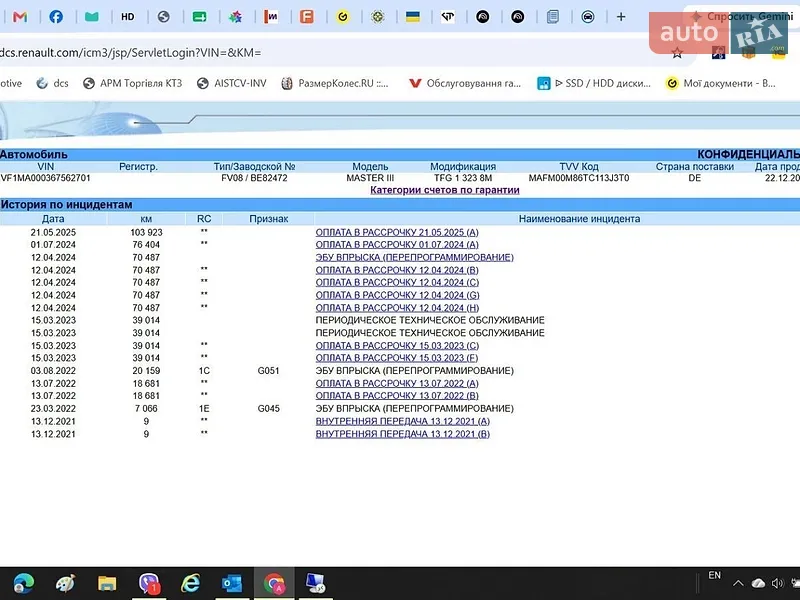
Task: Open the Мої документи bookmark
Action: point(720,83)
